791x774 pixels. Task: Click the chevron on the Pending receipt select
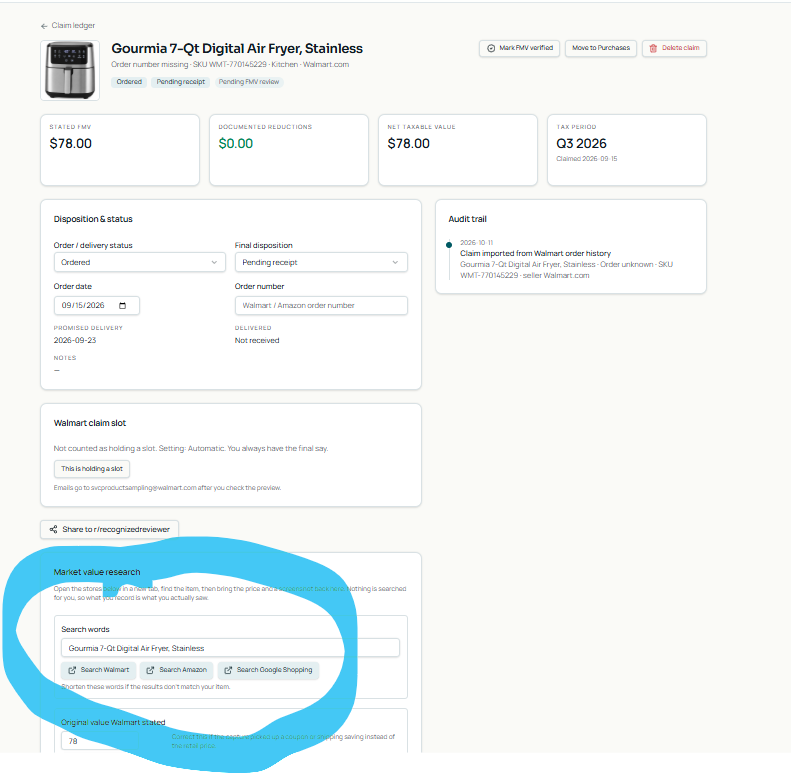(396, 262)
